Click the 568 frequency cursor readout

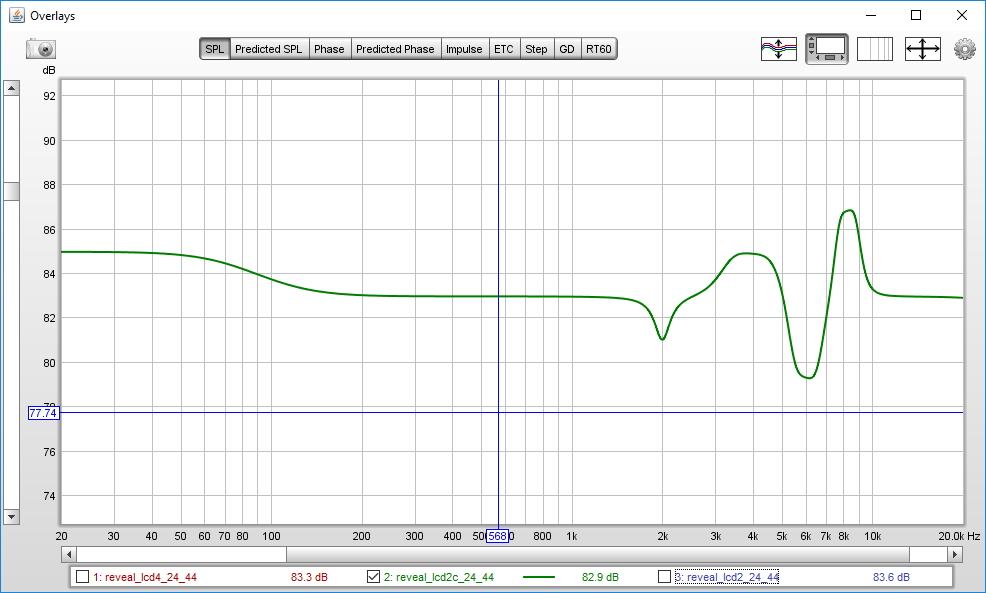point(497,536)
